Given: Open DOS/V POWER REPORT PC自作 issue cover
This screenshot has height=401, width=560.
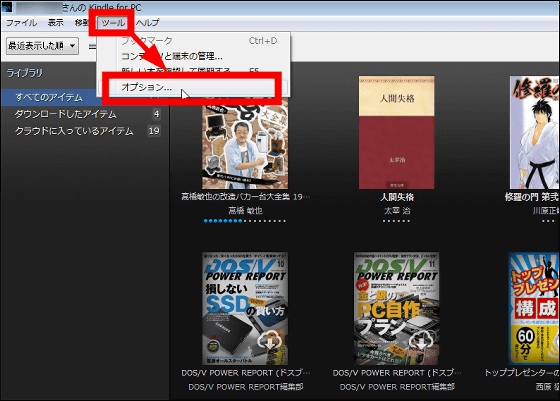Looking at the screenshot, I should click(396, 309).
